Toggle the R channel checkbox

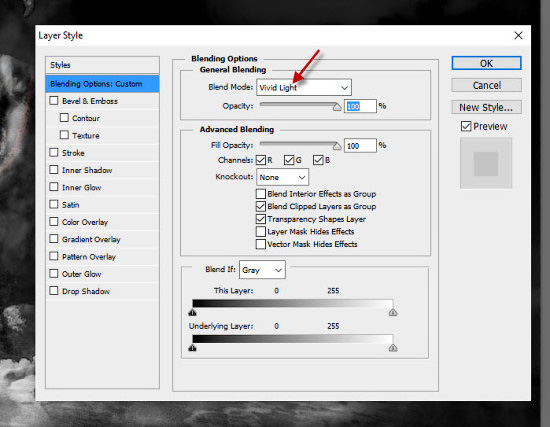pyautogui.click(x=261, y=160)
